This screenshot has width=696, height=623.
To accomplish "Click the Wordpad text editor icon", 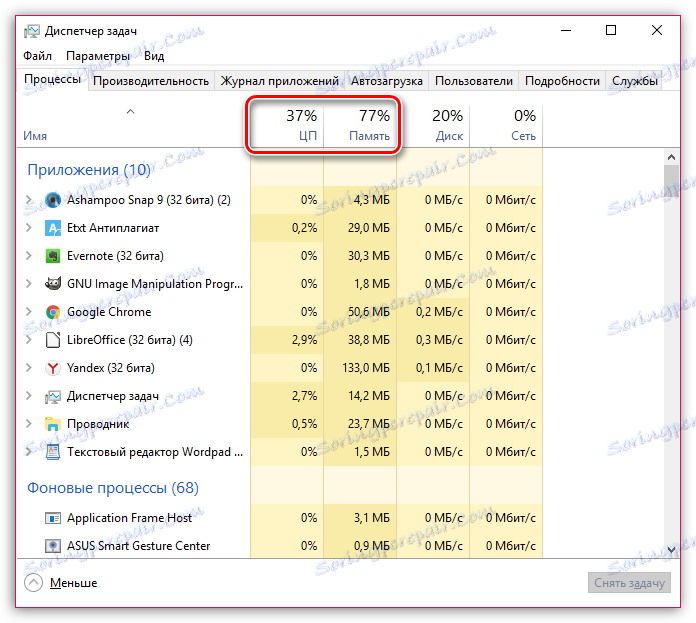I will coord(53,452).
